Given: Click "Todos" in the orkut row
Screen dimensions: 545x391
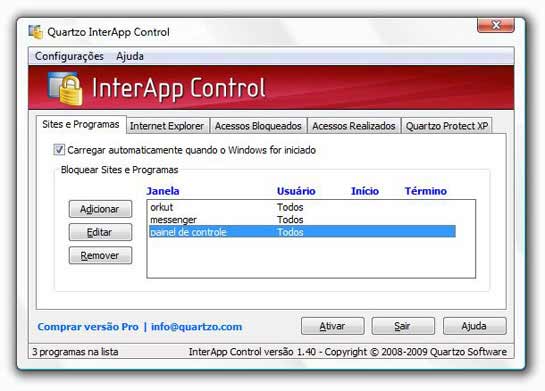Looking at the screenshot, I should click(x=290, y=207).
